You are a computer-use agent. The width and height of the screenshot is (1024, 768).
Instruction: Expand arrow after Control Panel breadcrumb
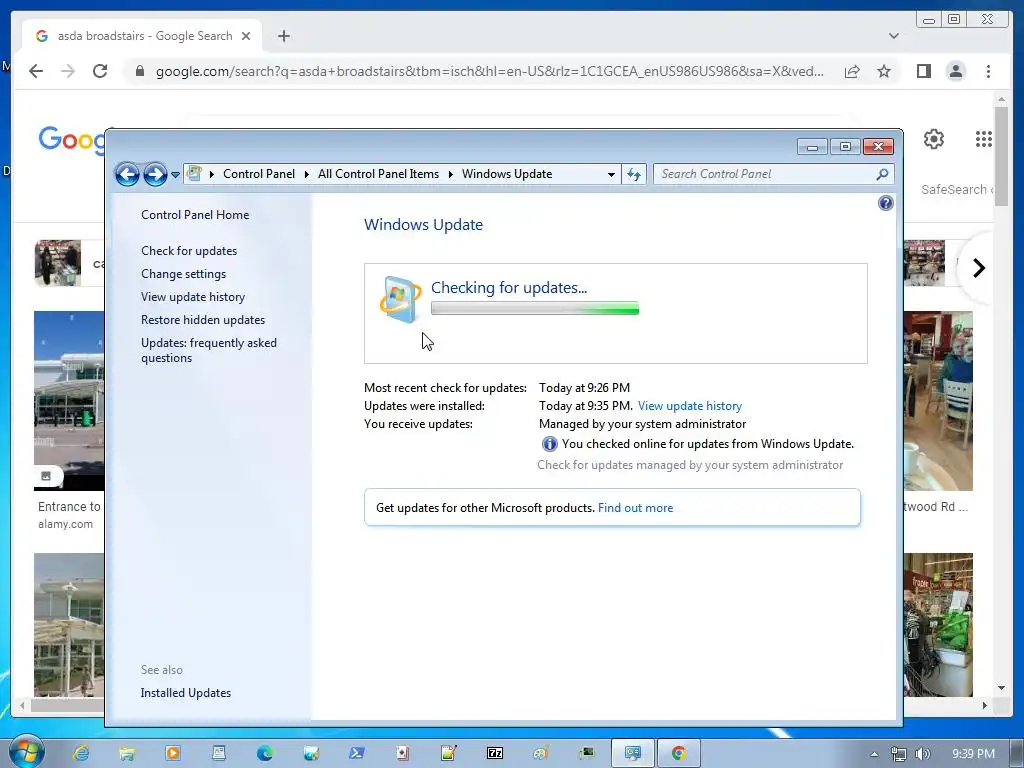(x=306, y=174)
